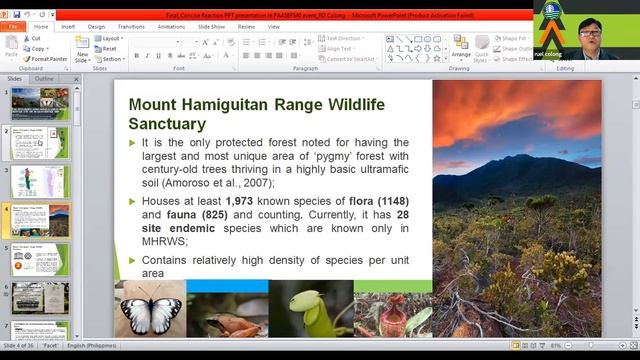Click the Redo icon in quick access toolbar

coord(42,15)
